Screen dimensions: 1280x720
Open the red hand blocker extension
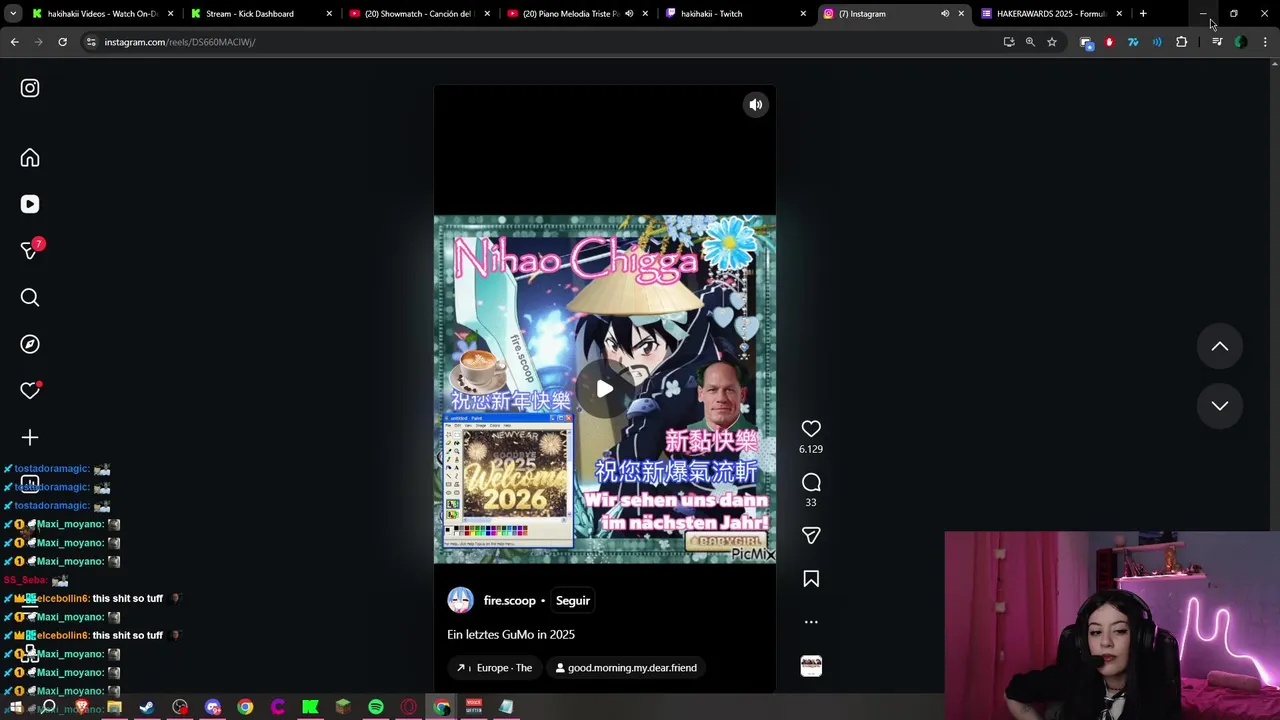coord(1109,42)
